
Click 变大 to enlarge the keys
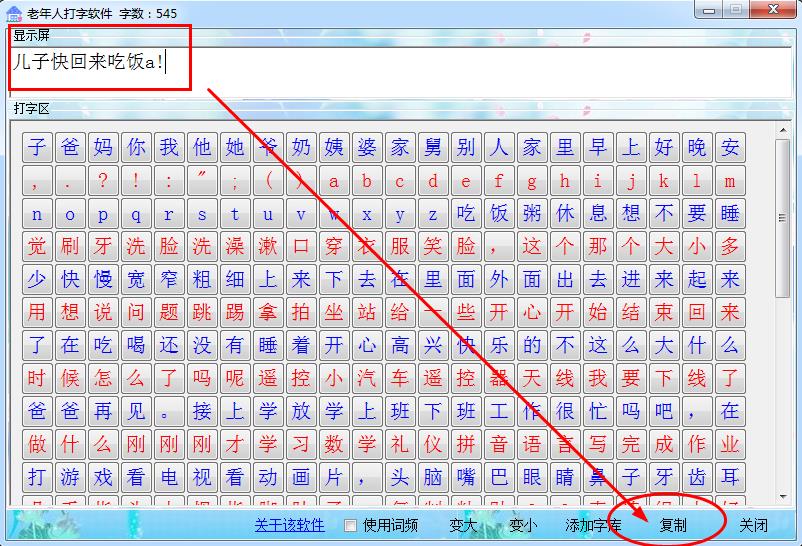(x=463, y=525)
